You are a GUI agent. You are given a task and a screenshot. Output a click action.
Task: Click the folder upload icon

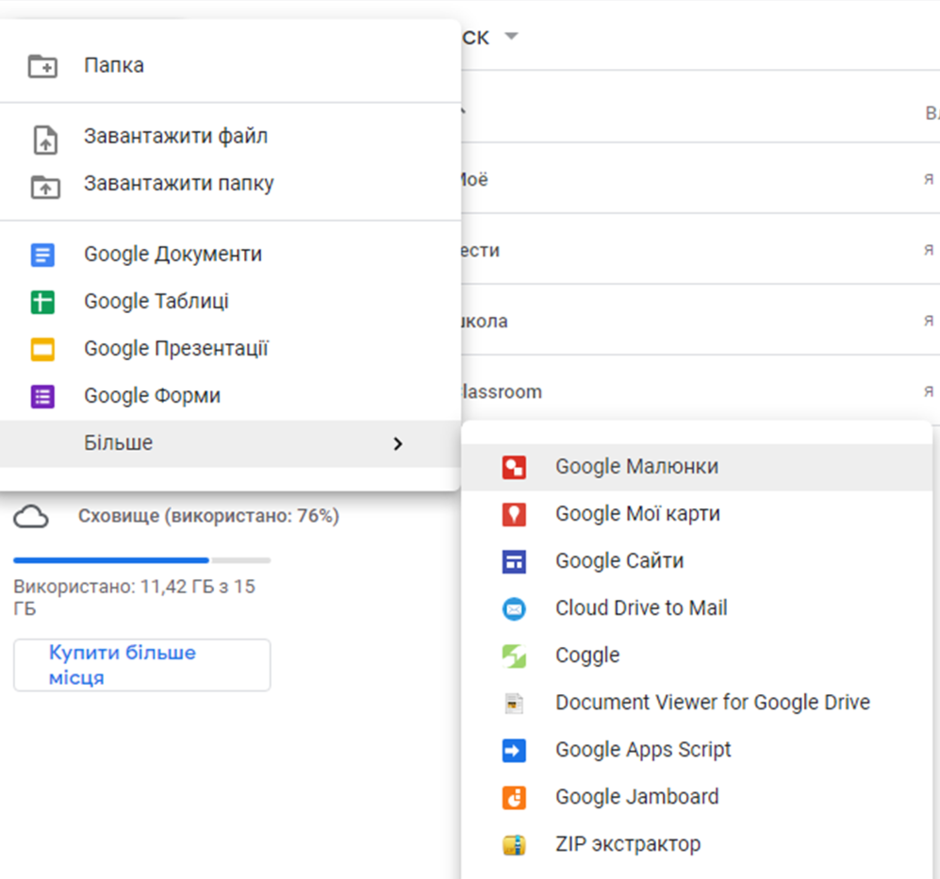(45, 186)
